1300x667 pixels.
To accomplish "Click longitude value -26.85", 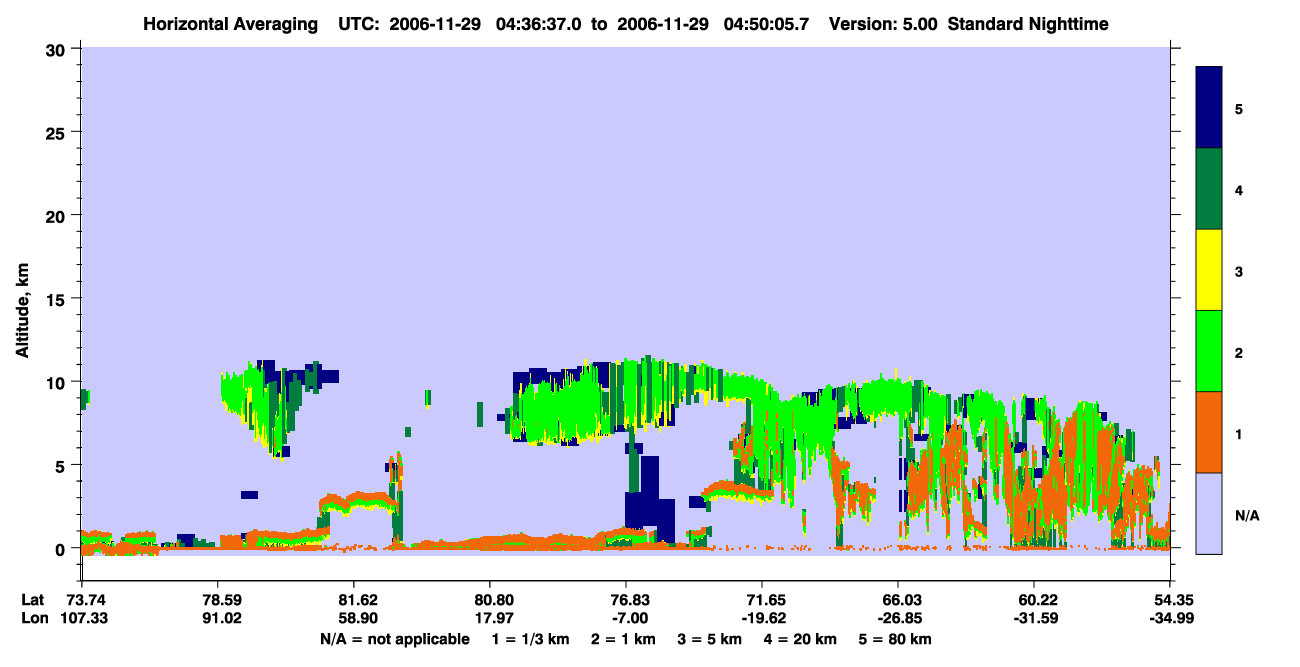I will coord(898,618).
